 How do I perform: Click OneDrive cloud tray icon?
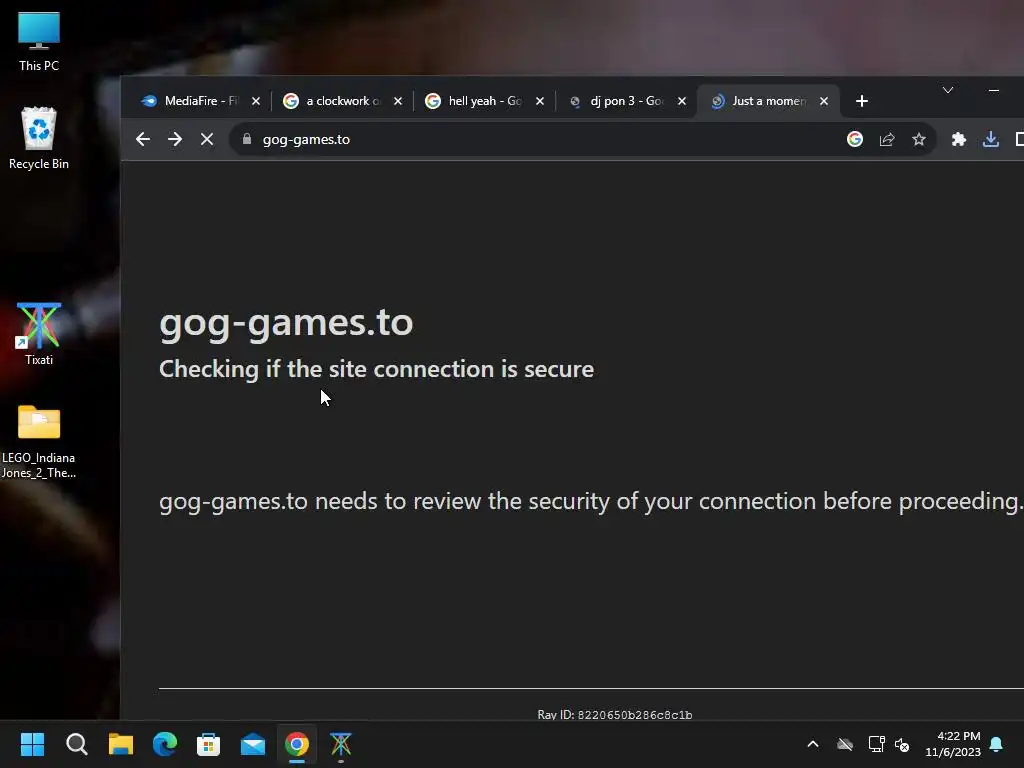point(845,744)
